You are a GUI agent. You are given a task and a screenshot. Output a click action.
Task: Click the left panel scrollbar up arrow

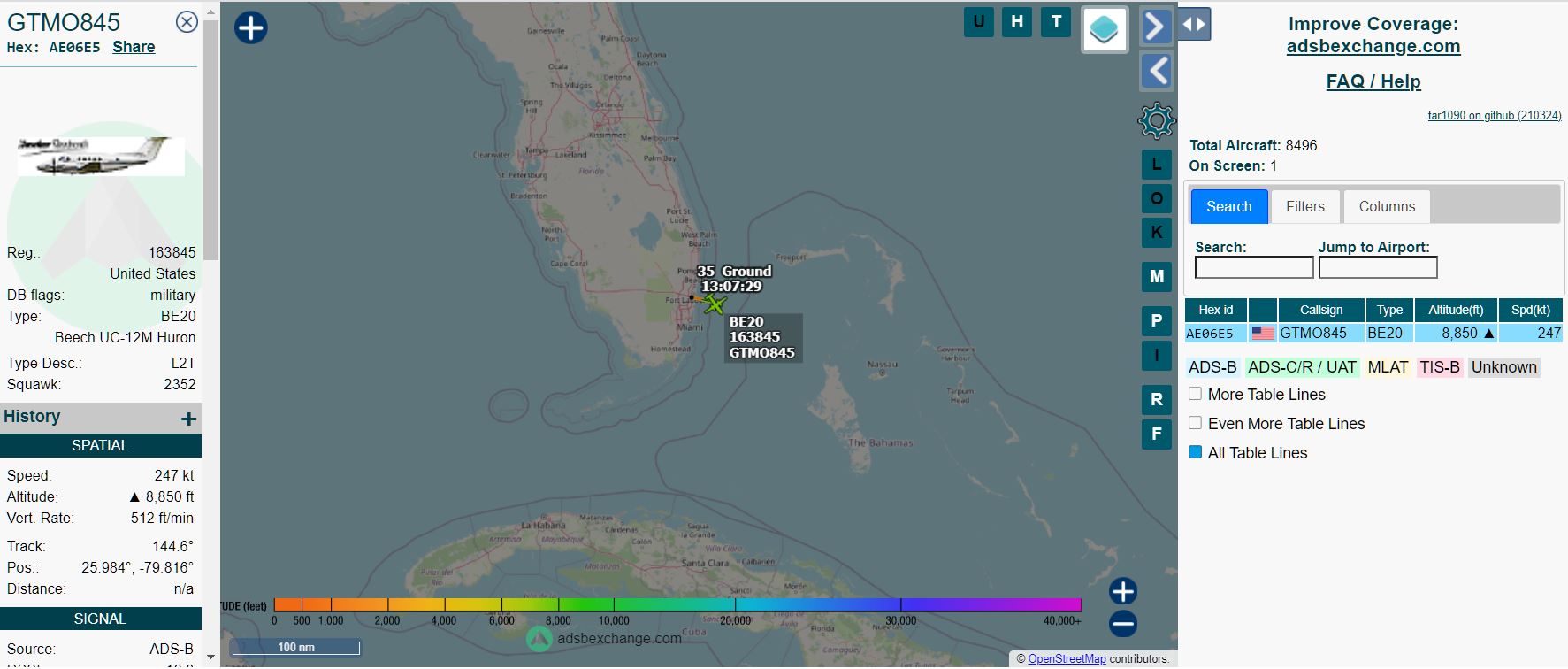click(x=210, y=12)
